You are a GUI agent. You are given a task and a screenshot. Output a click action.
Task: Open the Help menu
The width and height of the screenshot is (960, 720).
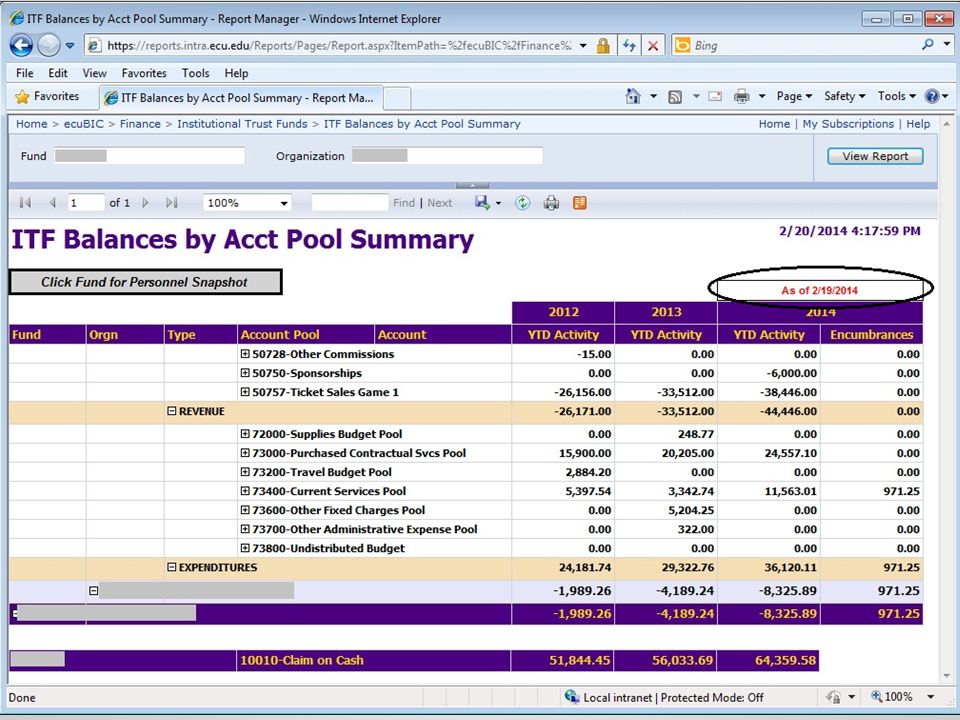(236, 73)
